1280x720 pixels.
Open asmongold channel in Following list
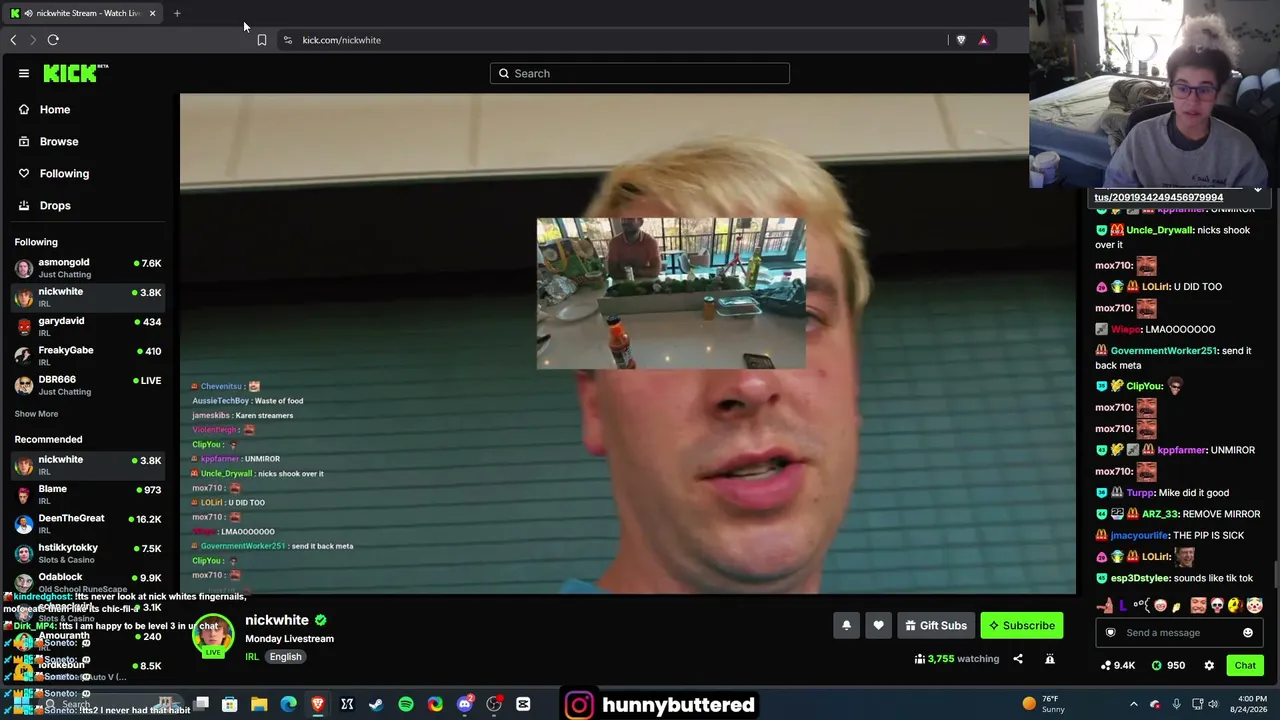point(88,268)
